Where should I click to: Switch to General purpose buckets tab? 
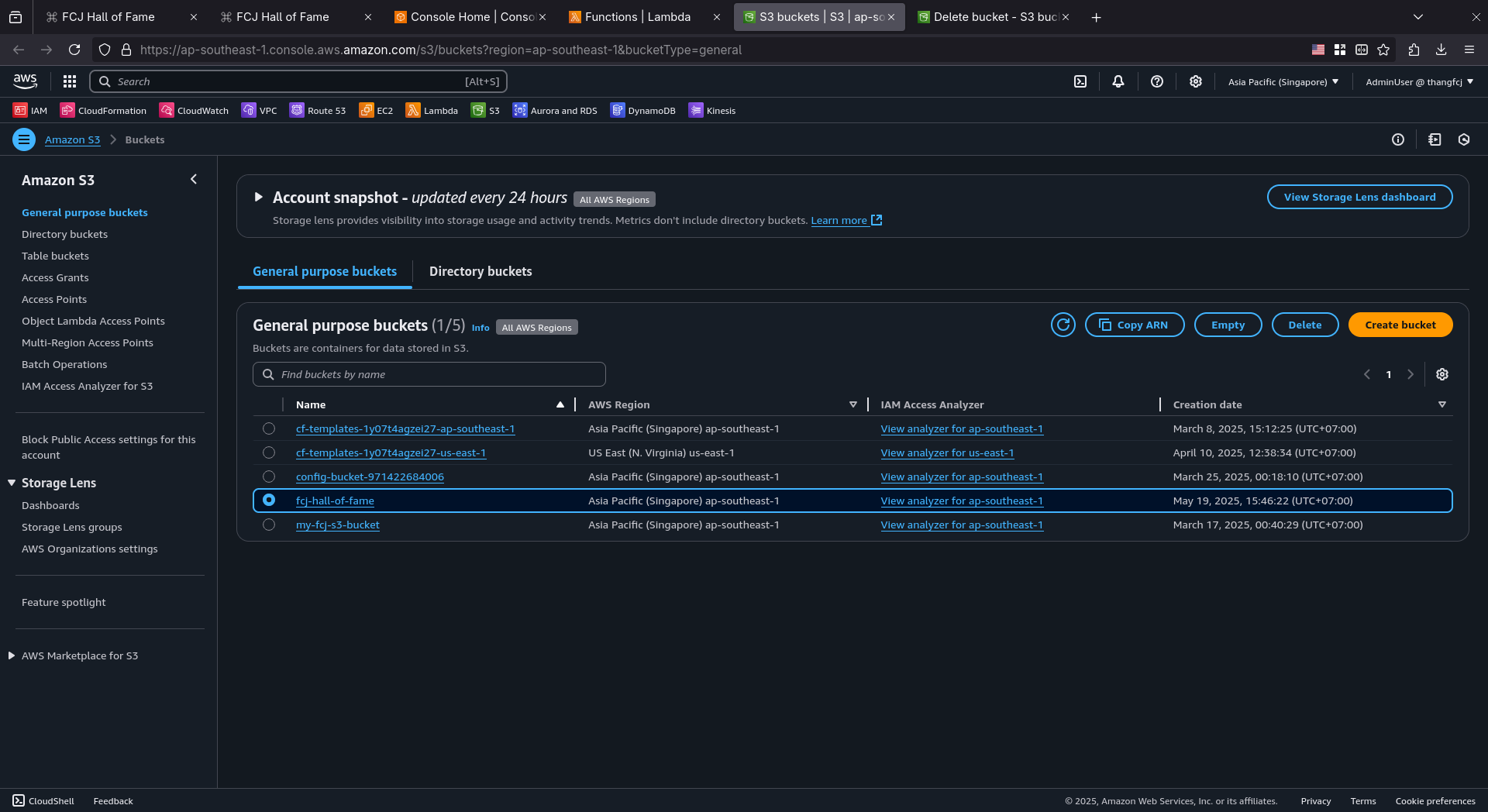pos(325,272)
